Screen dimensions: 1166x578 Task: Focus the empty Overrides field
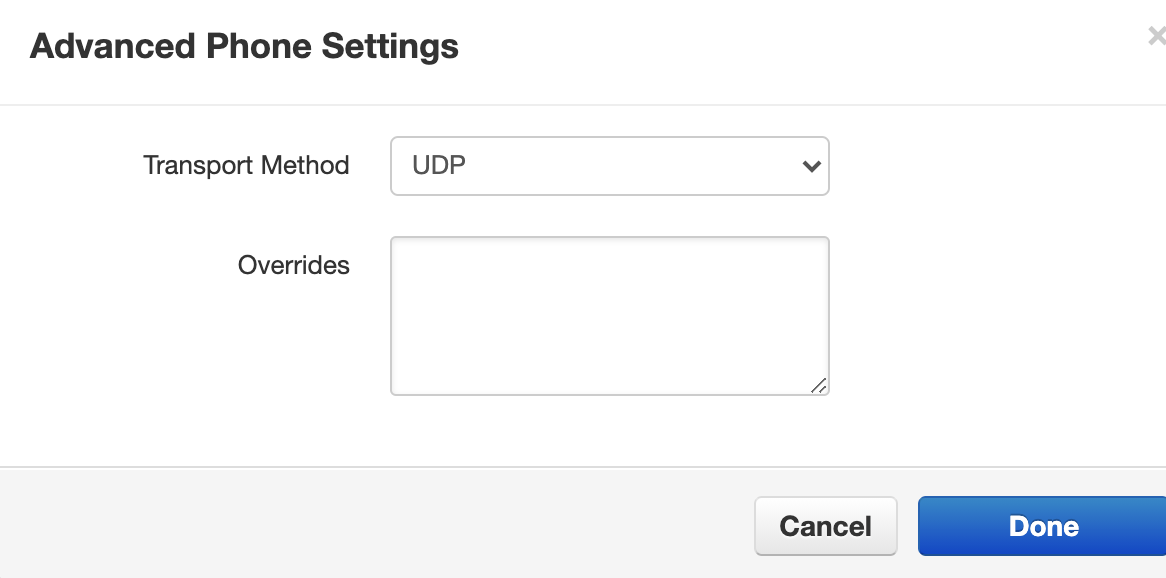(609, 315)
